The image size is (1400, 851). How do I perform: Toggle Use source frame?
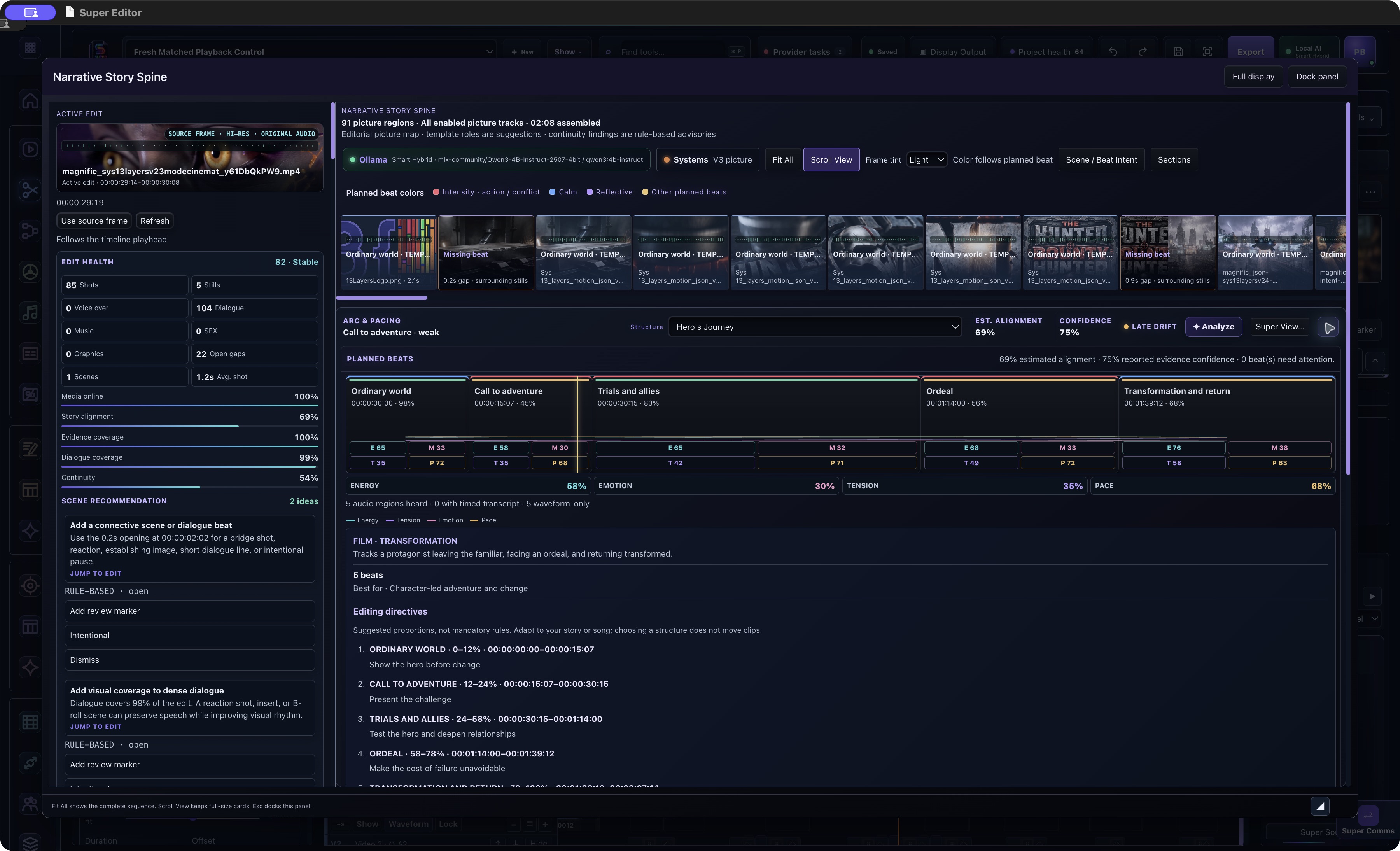94,221
